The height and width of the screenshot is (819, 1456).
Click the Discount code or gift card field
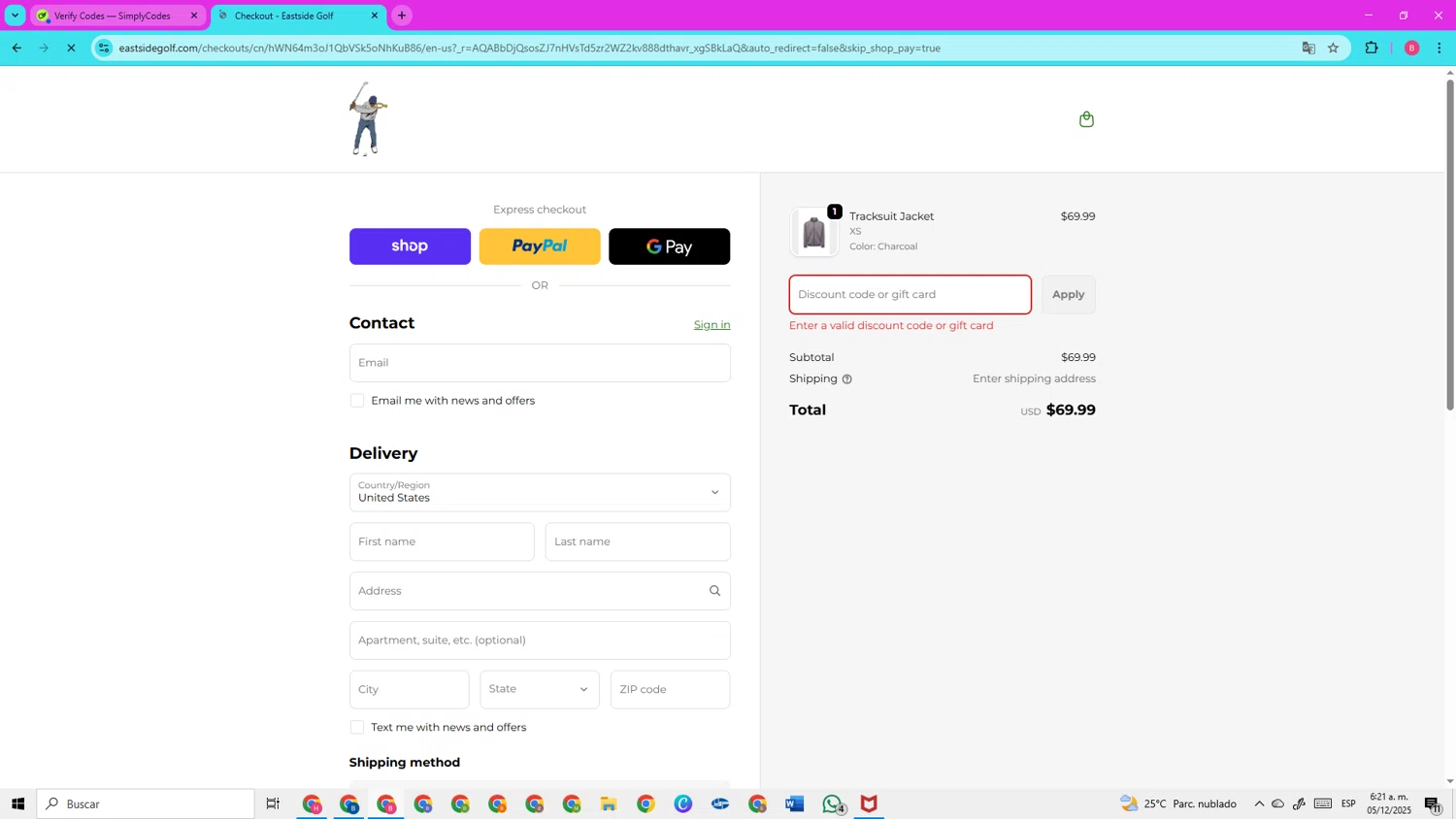[910, 295]
